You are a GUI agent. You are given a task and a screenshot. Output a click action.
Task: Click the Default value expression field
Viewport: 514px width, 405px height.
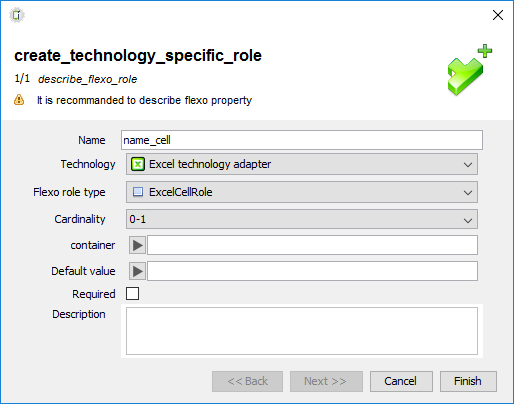(312, 271)
